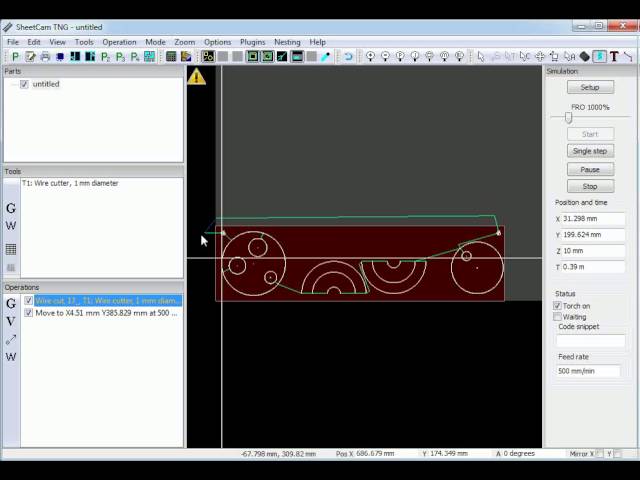This screenshot has height=480, width=640.
Task: Click the G icon in Operations panel
Action: pyautogui.click(x=11, y=303)
